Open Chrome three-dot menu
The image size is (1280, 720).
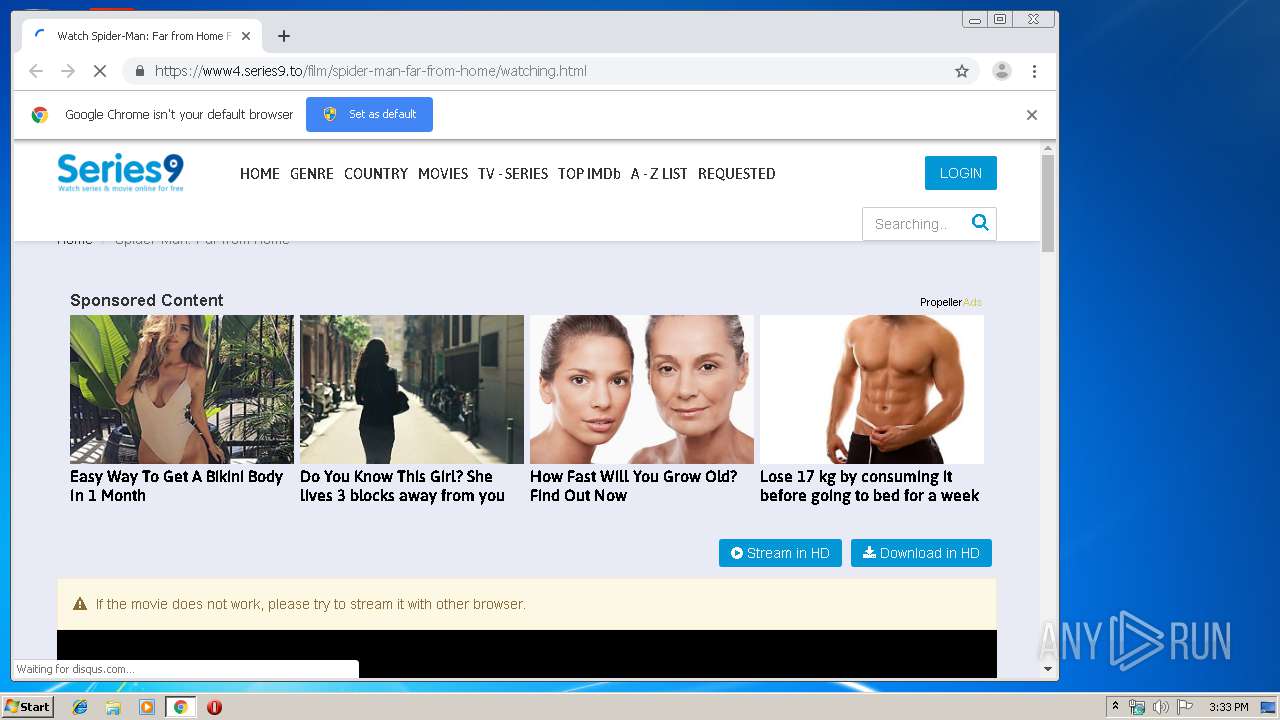[1034, 71]
